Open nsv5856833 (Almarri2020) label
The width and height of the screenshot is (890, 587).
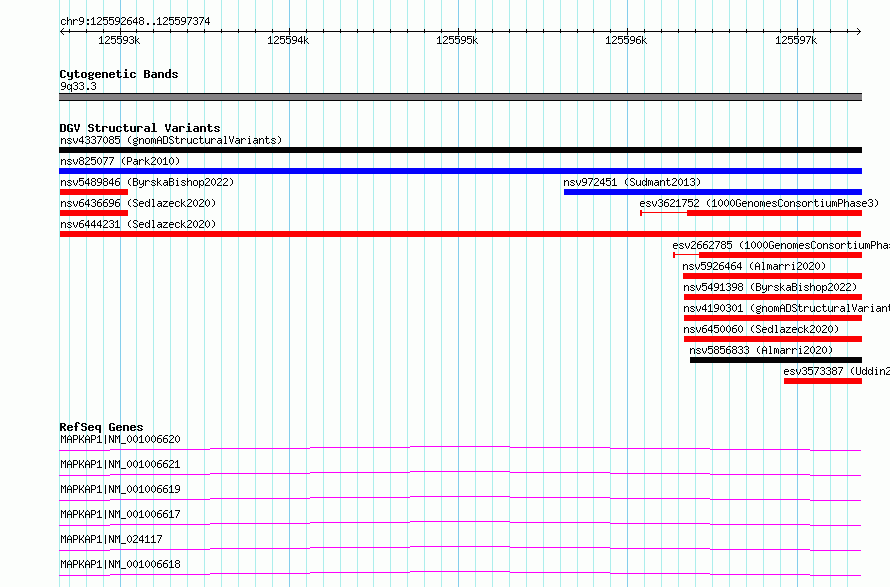pos(761,350)
